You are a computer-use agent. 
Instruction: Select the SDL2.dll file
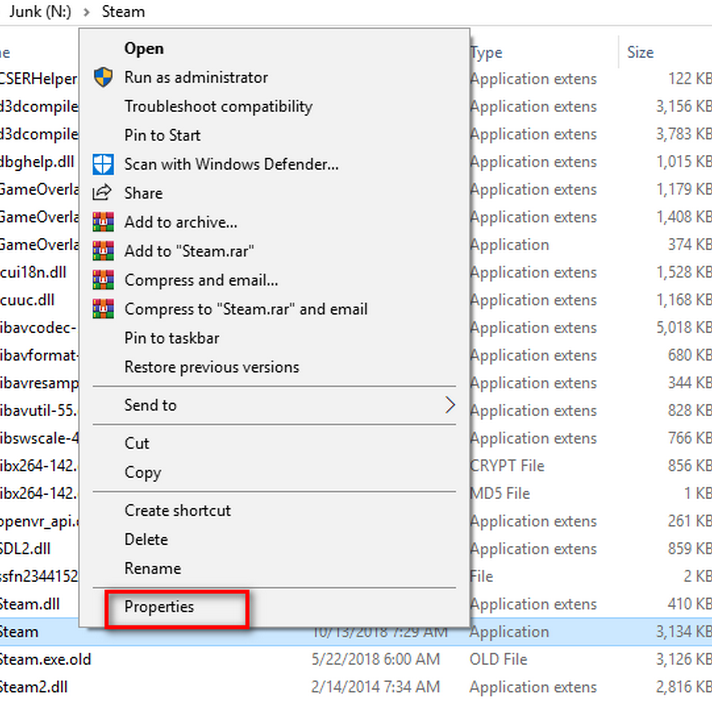click(x=25, y=549)
